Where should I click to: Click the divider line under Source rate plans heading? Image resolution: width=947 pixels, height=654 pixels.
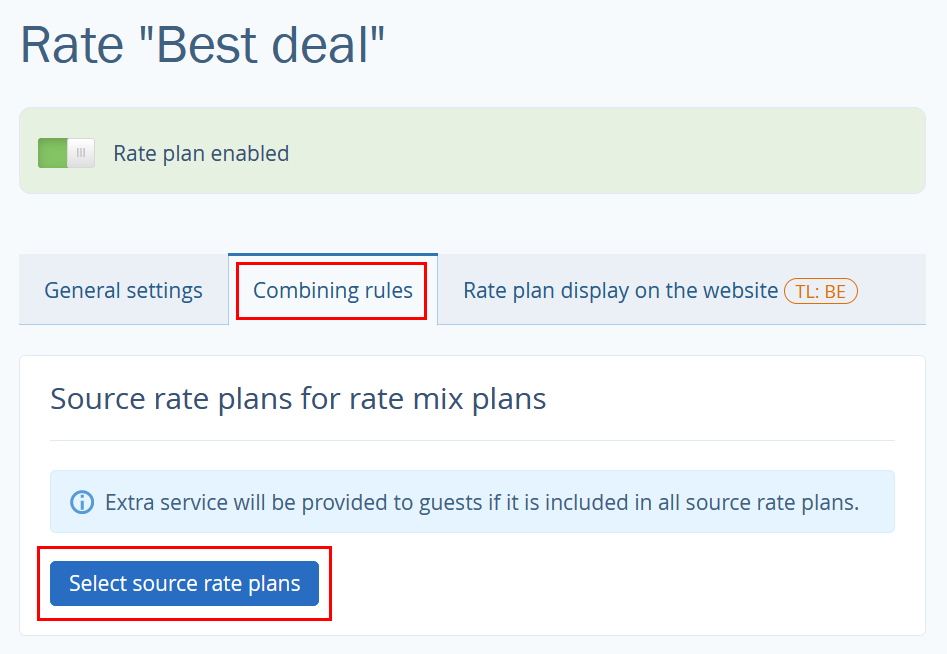point(472,441)
